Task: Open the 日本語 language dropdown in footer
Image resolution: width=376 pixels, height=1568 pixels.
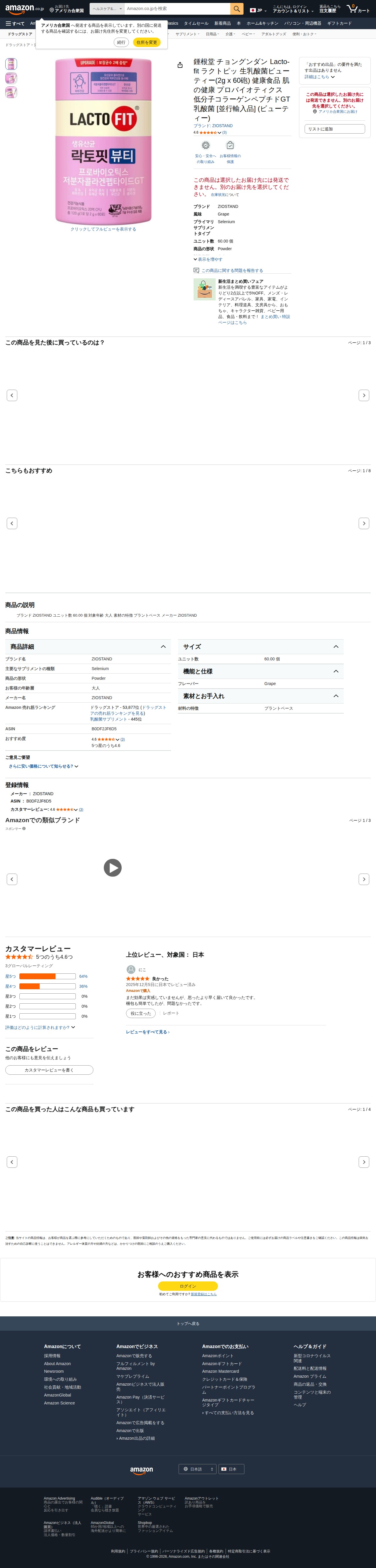Action: pyautogui.click(x=197, y=1469)
